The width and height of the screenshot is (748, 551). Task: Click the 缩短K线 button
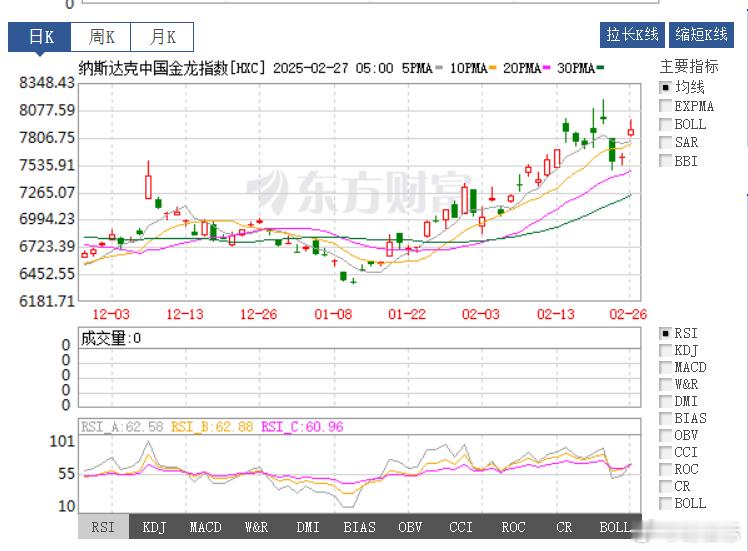[701, 35]
